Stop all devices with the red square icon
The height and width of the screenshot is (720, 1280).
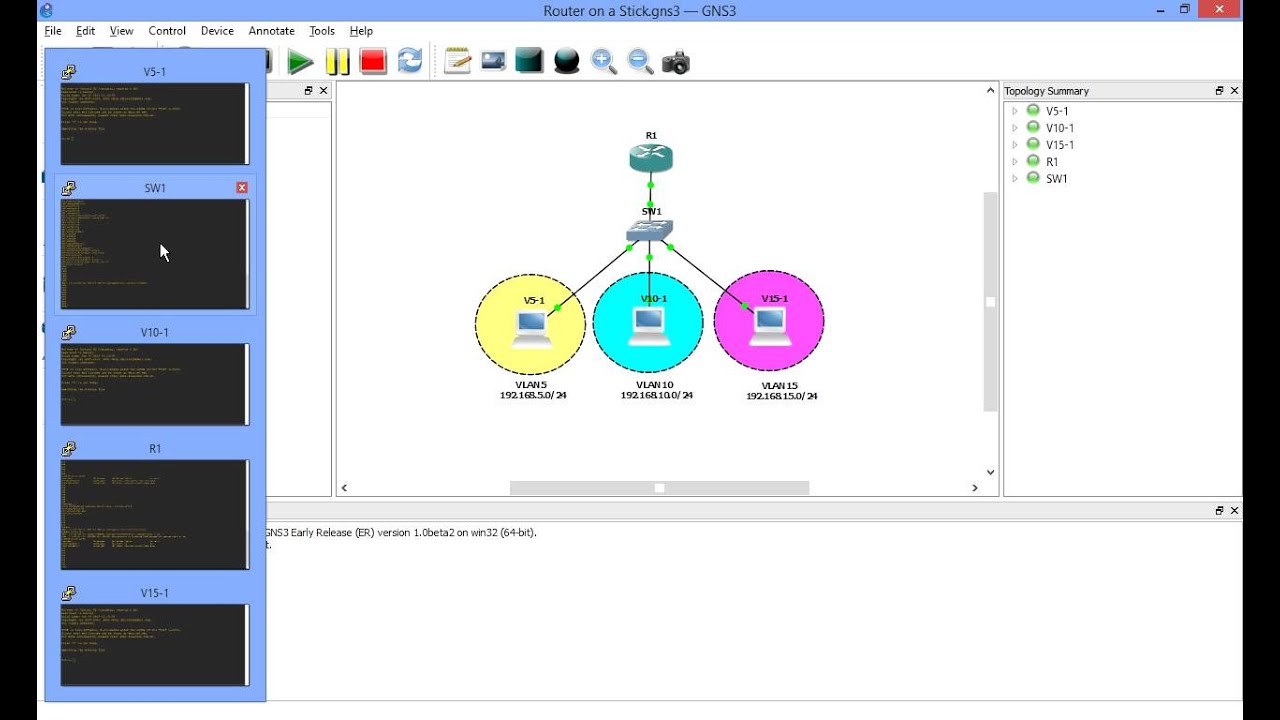click(x=373, y=62)
